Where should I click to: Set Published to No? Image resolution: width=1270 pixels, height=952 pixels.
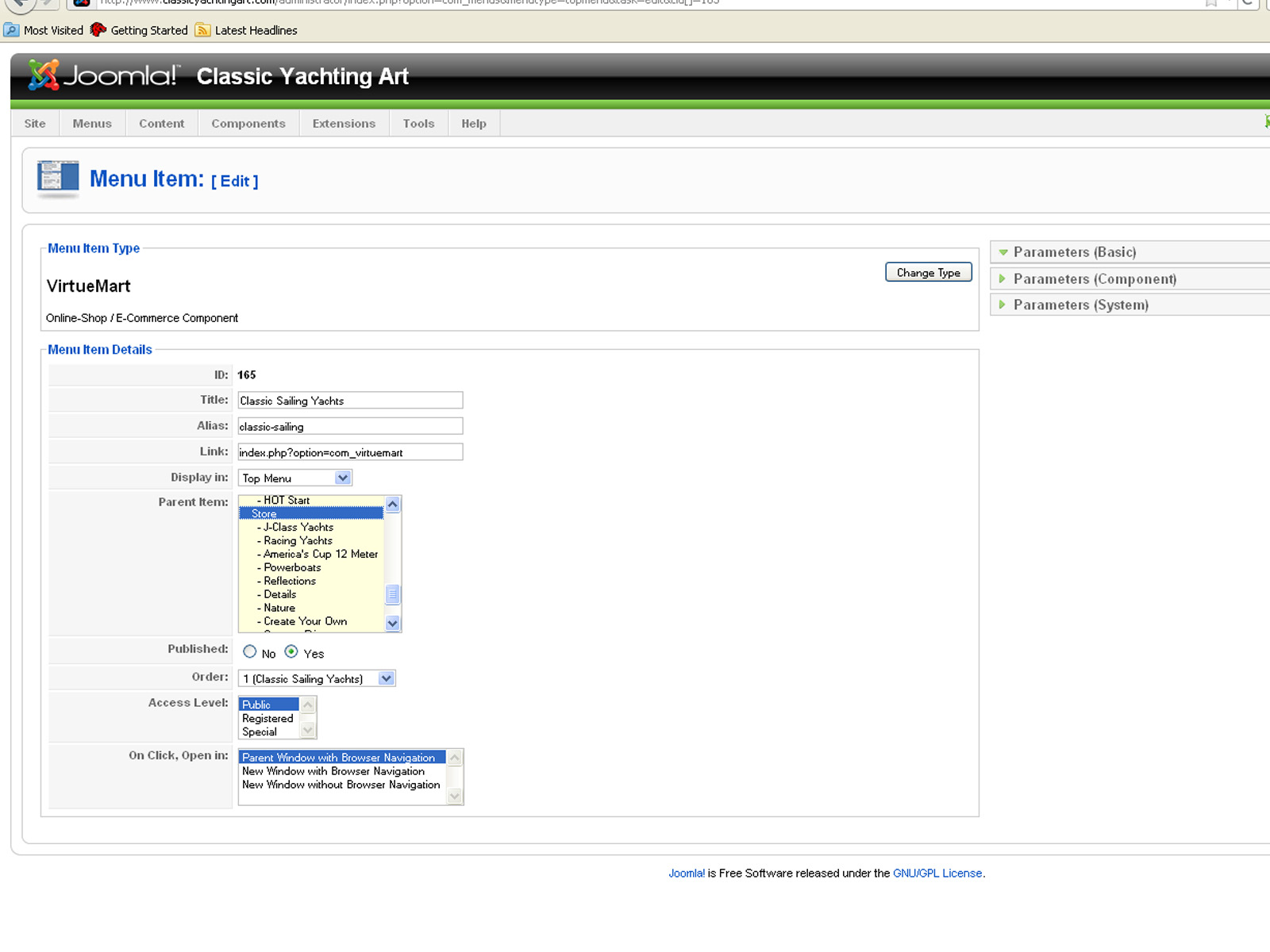250,651
